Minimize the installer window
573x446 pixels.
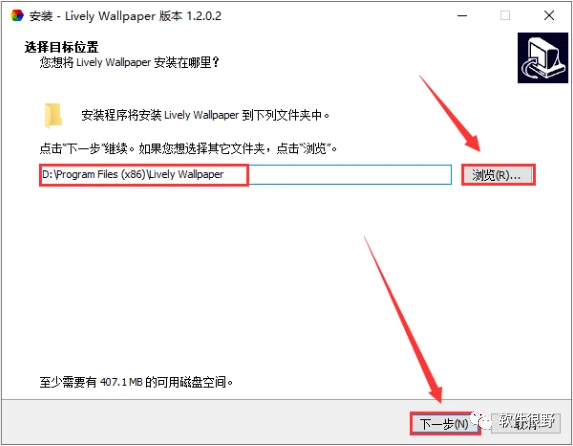(462, 16)
